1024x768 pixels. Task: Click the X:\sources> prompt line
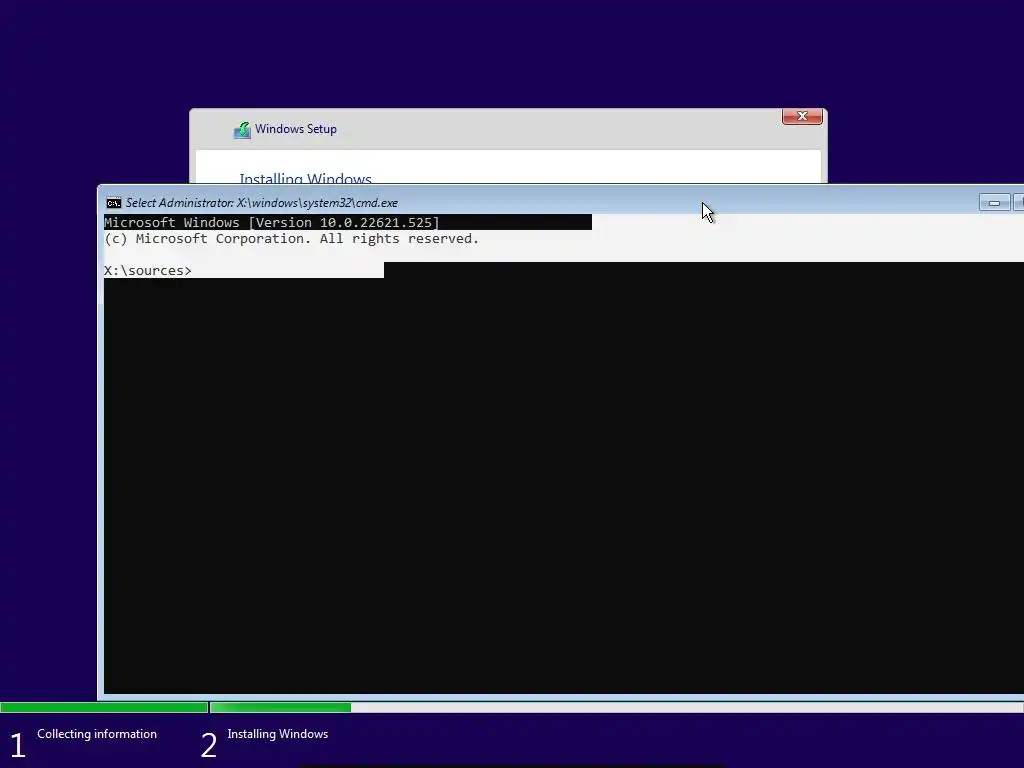point(148,270)
